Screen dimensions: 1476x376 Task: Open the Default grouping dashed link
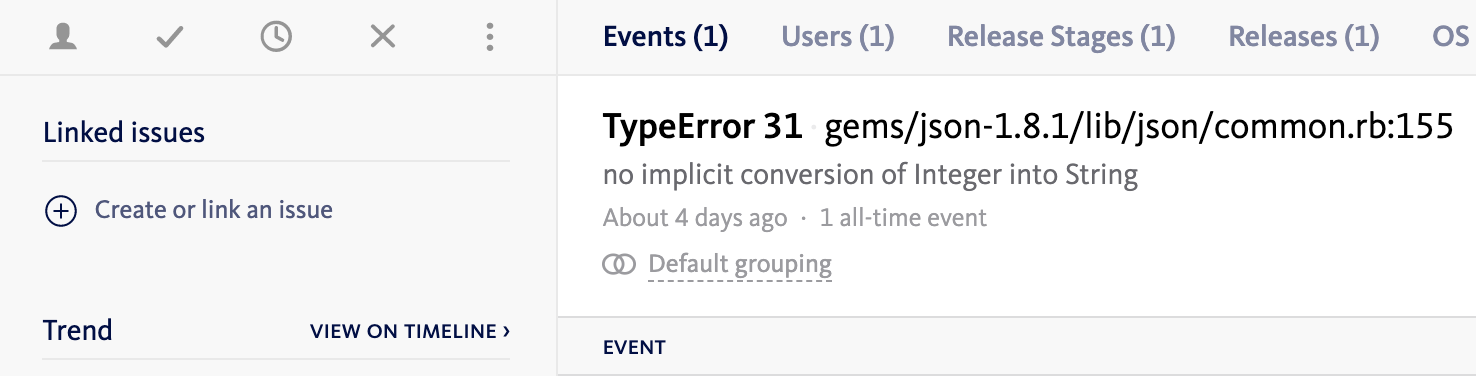[740, 265]
